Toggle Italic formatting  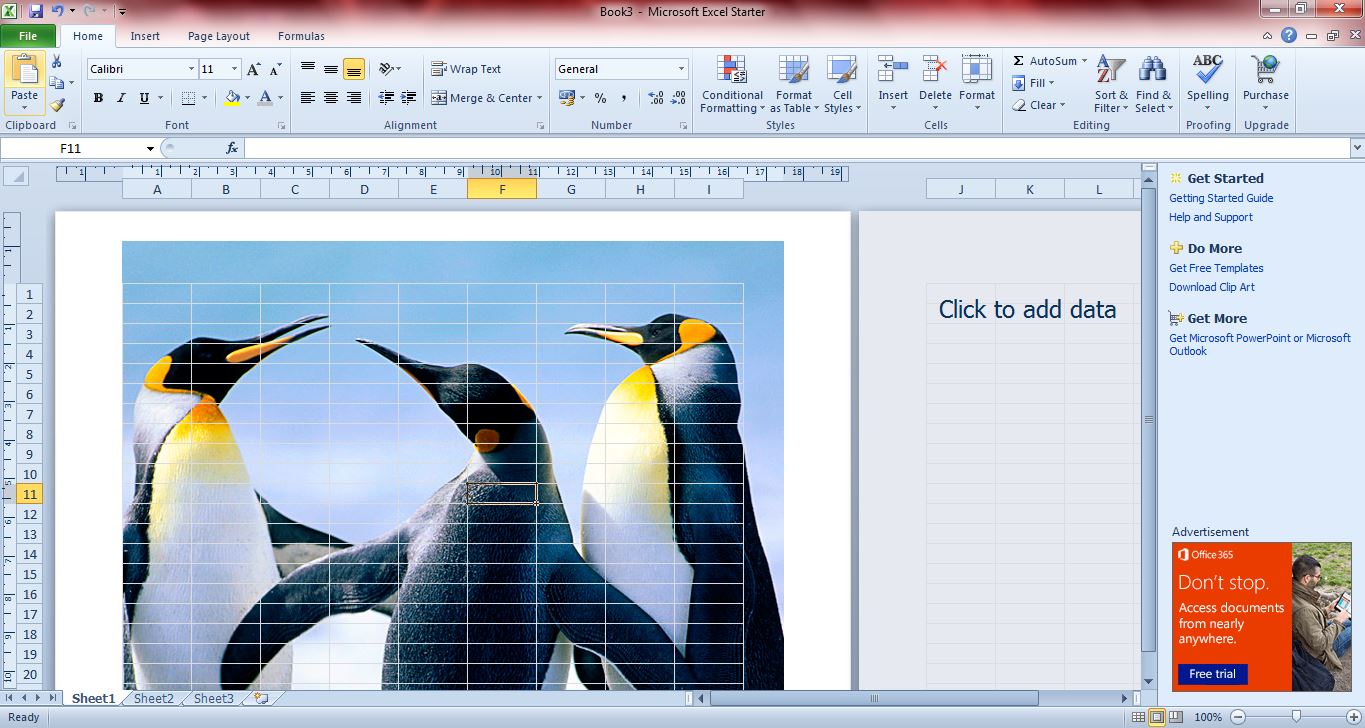click(x=121, y=98)
